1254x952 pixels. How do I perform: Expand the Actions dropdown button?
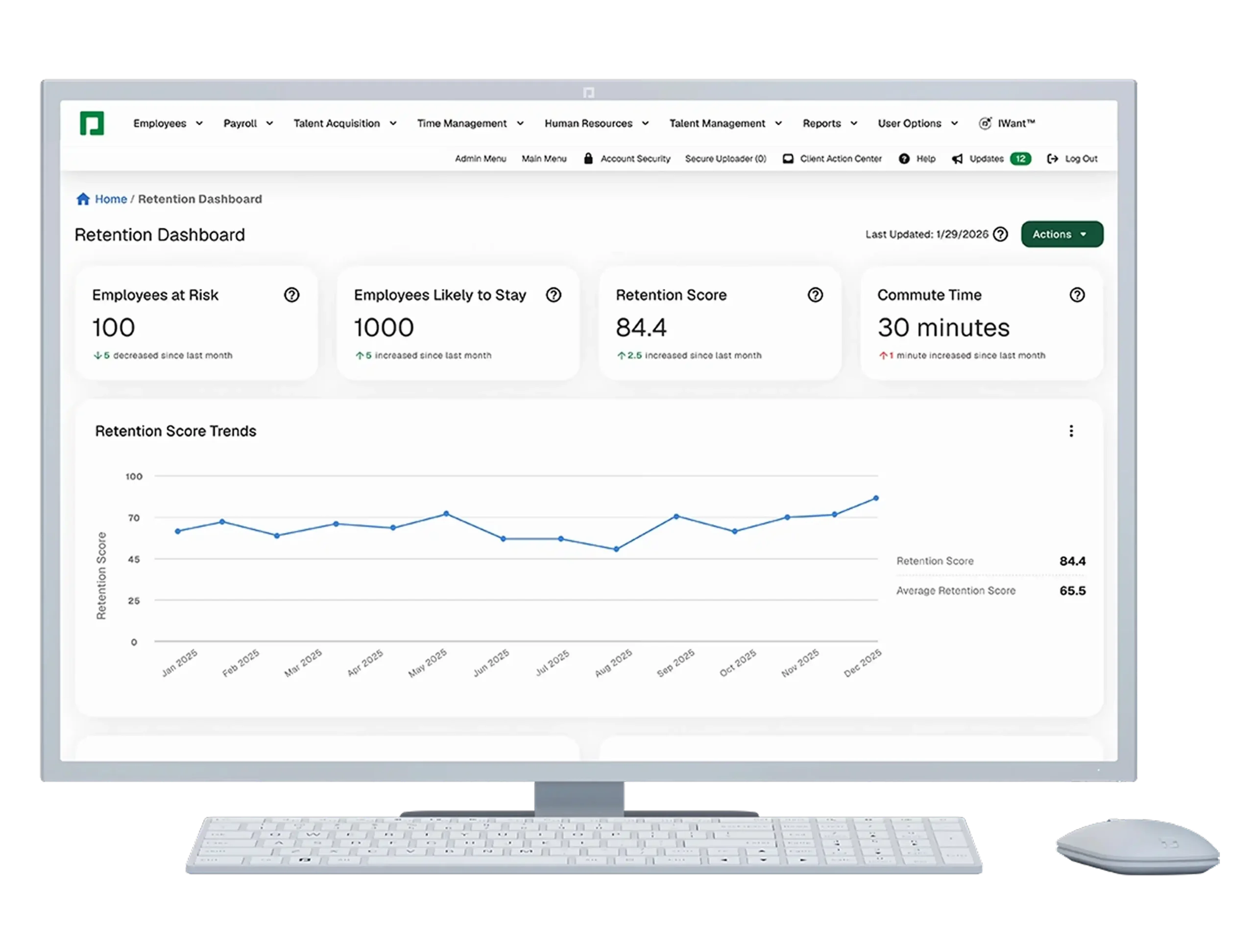(1062, 234)
